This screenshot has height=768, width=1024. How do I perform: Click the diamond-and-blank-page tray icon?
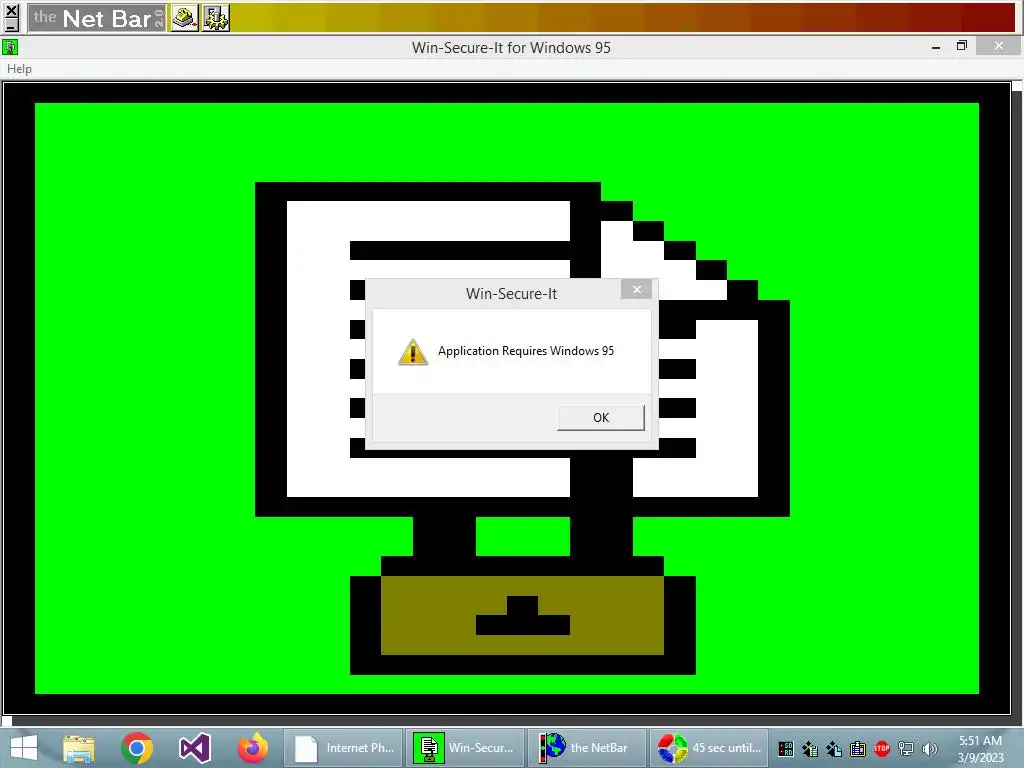(x=834, y=749)
